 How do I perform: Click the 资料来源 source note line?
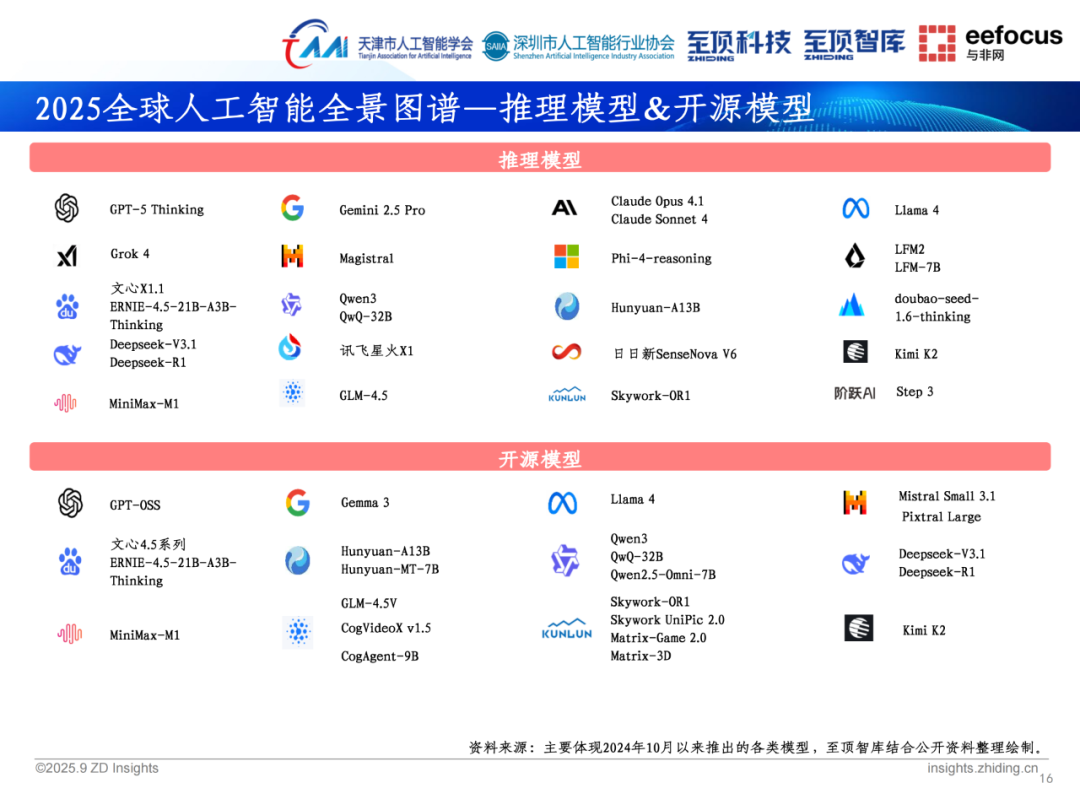coord(758,747)
